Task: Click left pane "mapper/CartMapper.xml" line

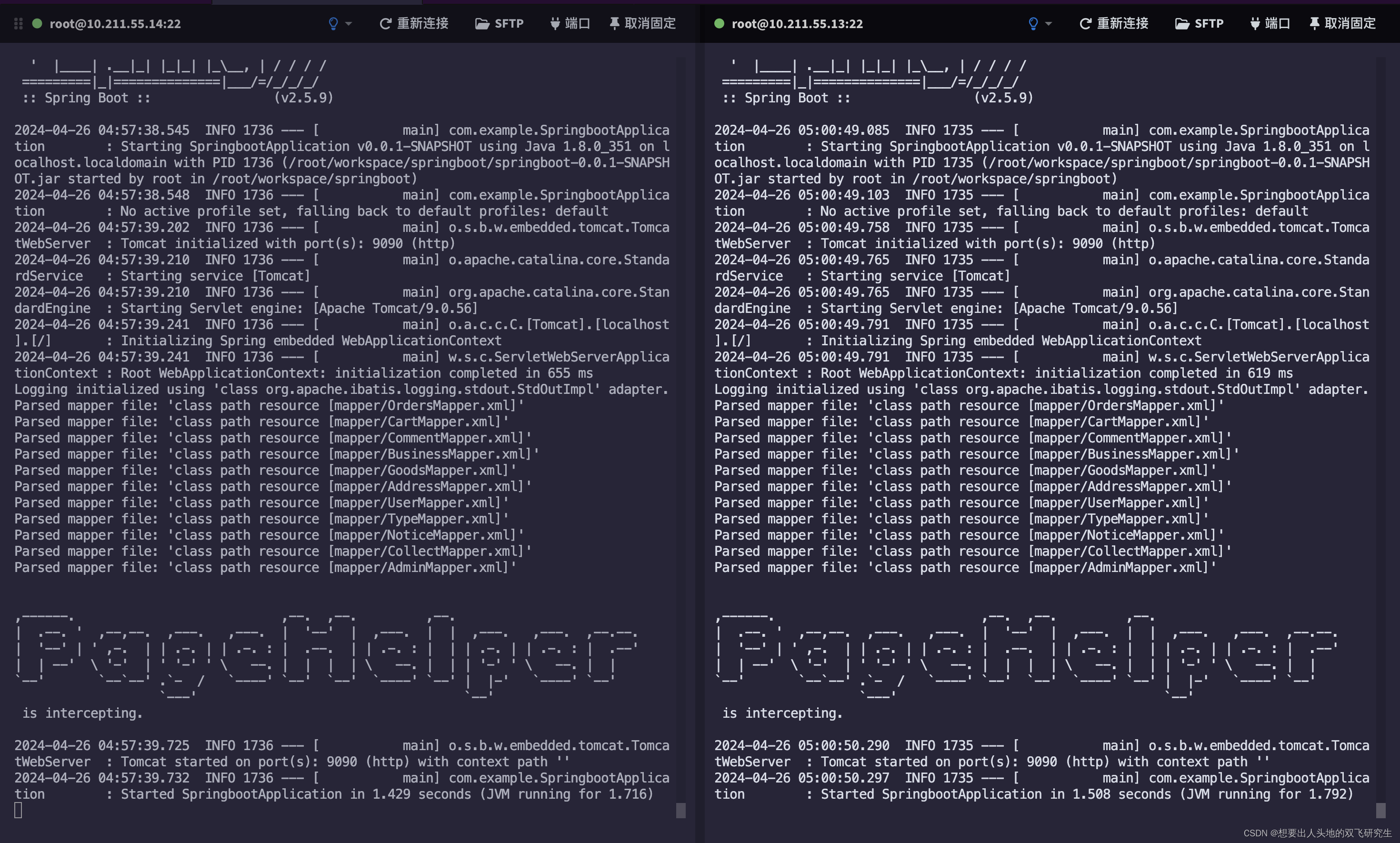Action: (262, 421)
